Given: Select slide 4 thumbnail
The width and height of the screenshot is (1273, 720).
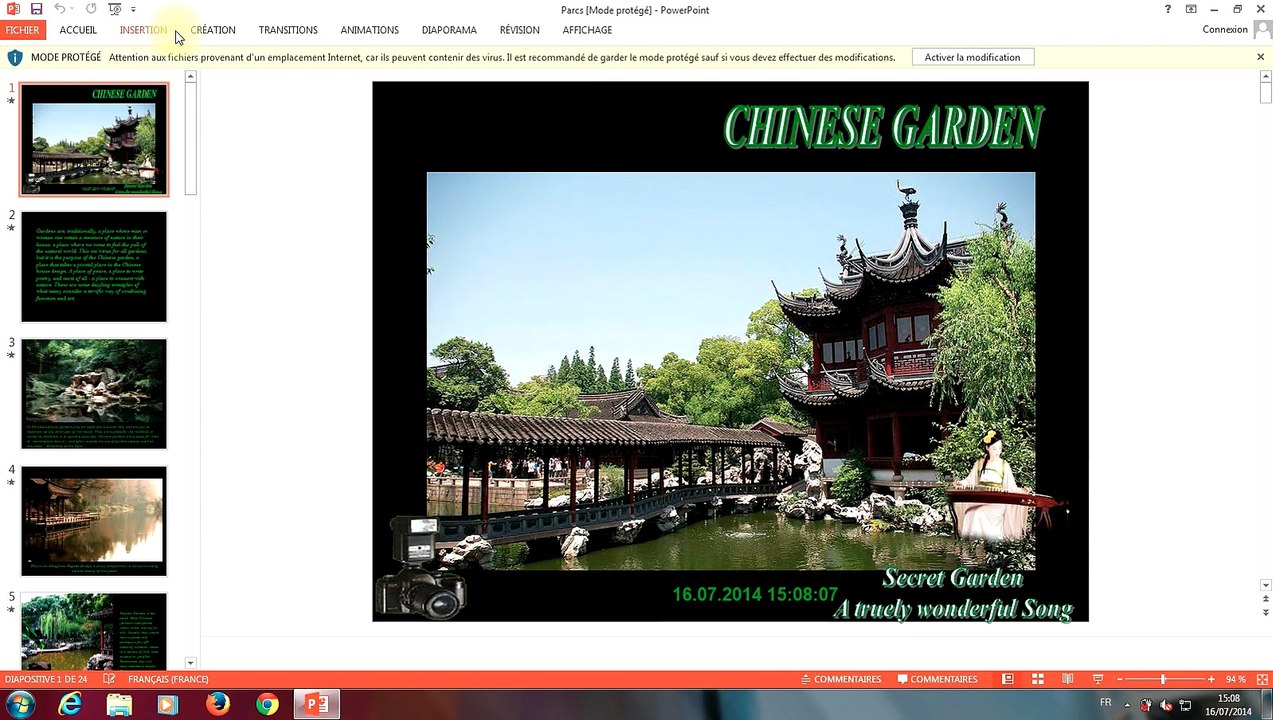Looking at the screenshot, I should (x=94, y=521).
